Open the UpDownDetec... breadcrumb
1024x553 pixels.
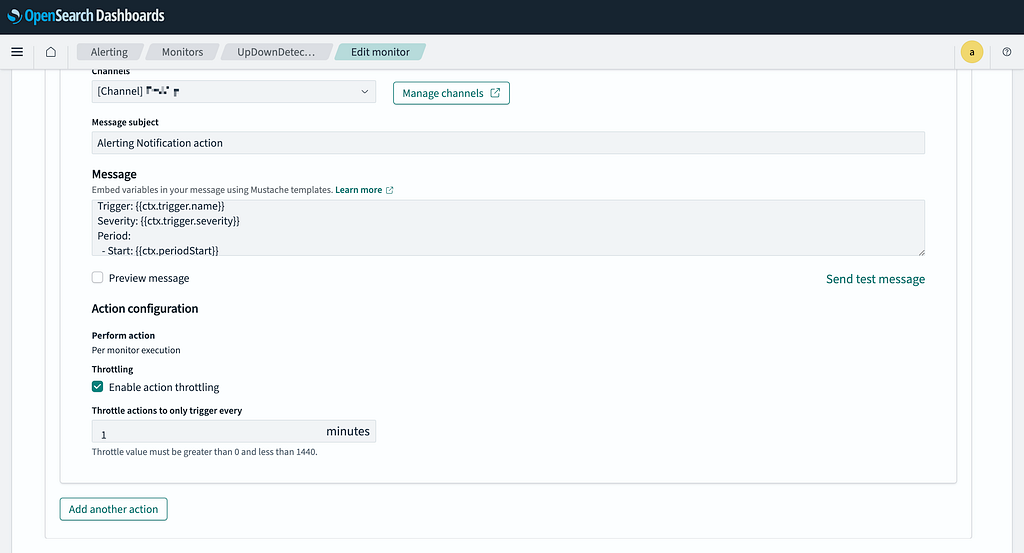(x=276, y=52)
